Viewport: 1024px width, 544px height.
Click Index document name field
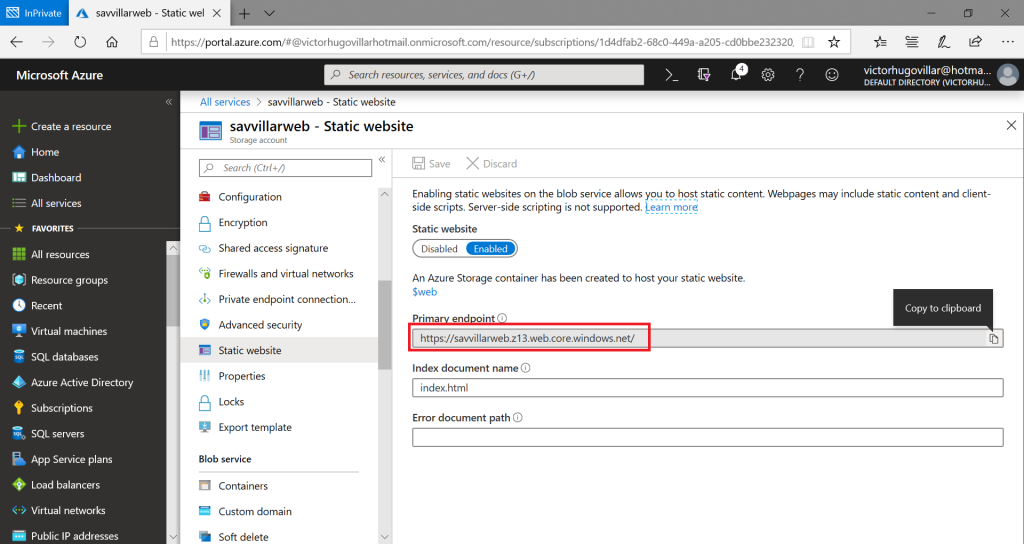707,387
